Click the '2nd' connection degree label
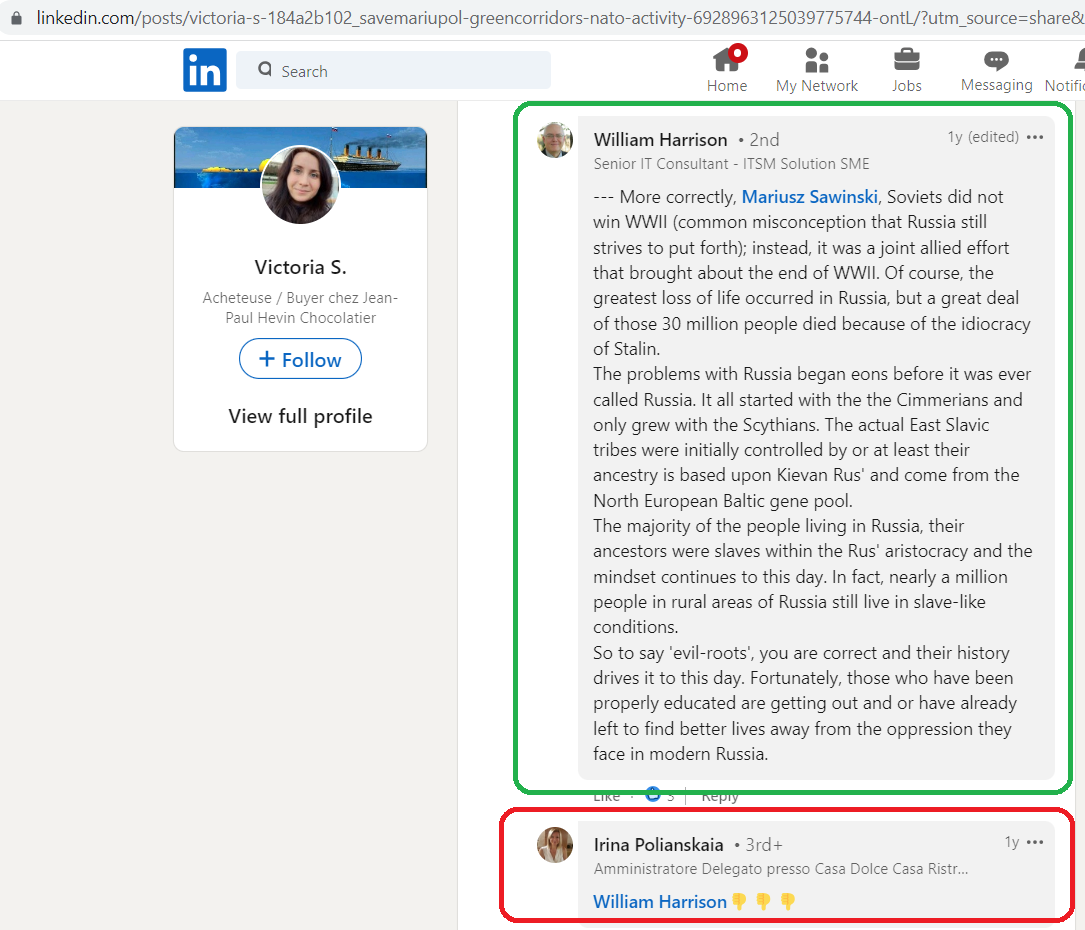 764,140
